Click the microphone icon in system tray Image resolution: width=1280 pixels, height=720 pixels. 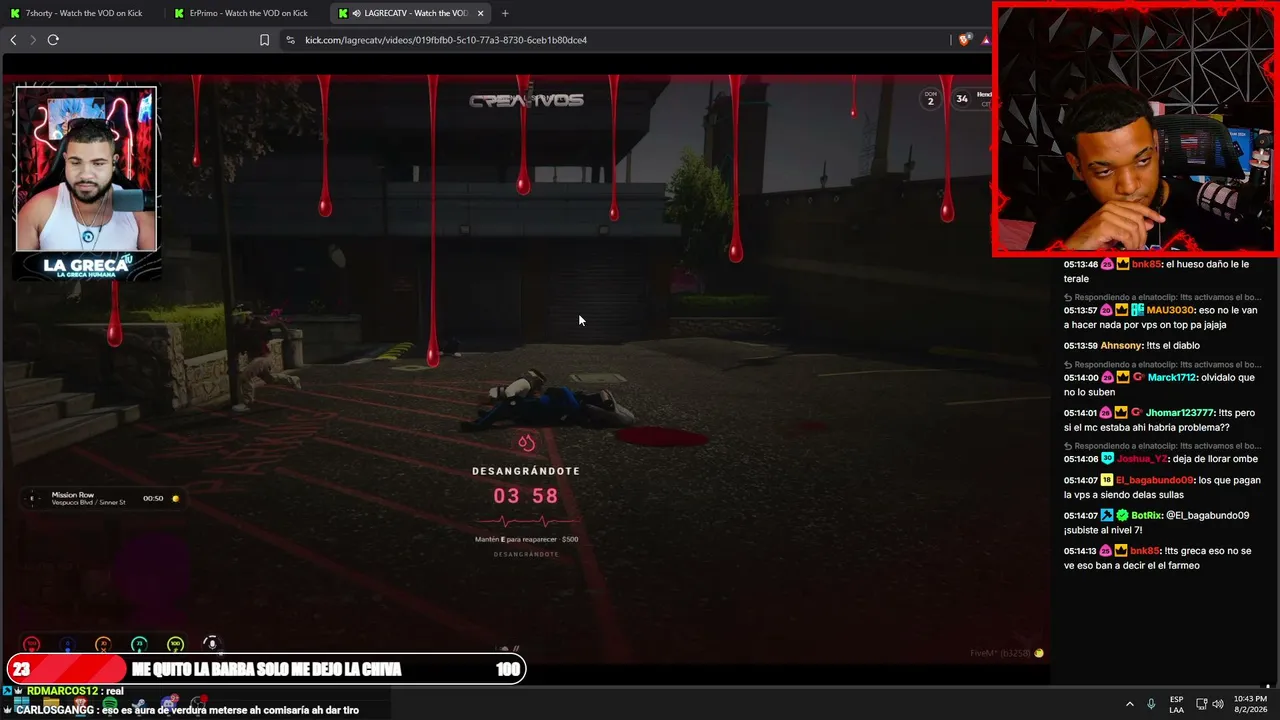pos(1152,704)
